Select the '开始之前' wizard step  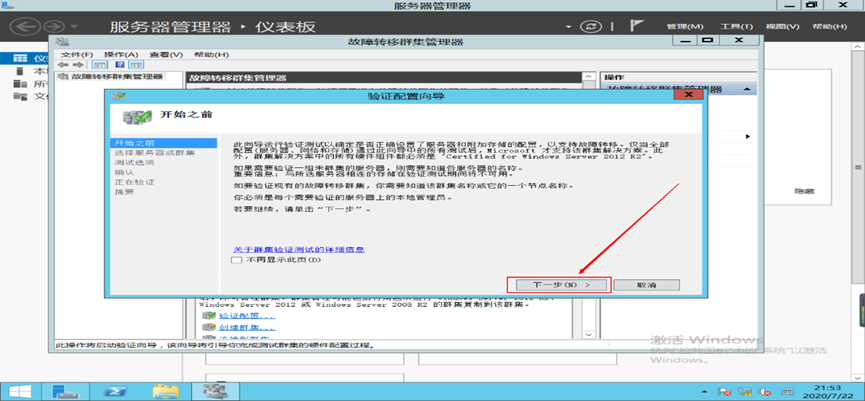coord(162,143)
